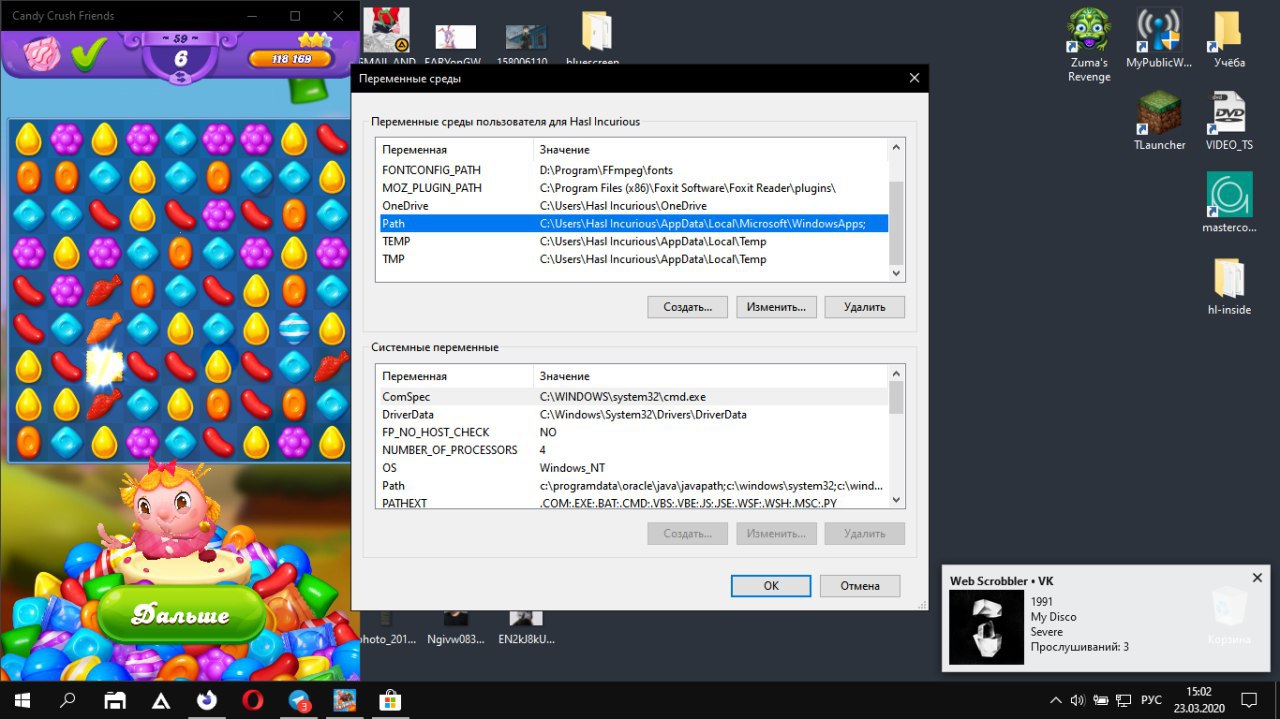This screenshot has width=1280, height=719.
Task: Select the OS system variable row
Action: (632, 468)
